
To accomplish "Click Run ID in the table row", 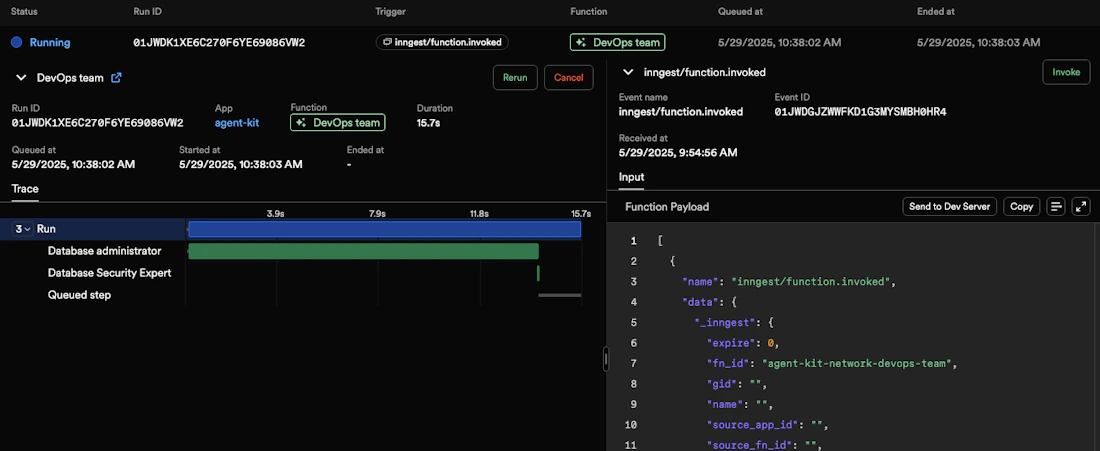I will pyautogui.click(x=219, y=42).
